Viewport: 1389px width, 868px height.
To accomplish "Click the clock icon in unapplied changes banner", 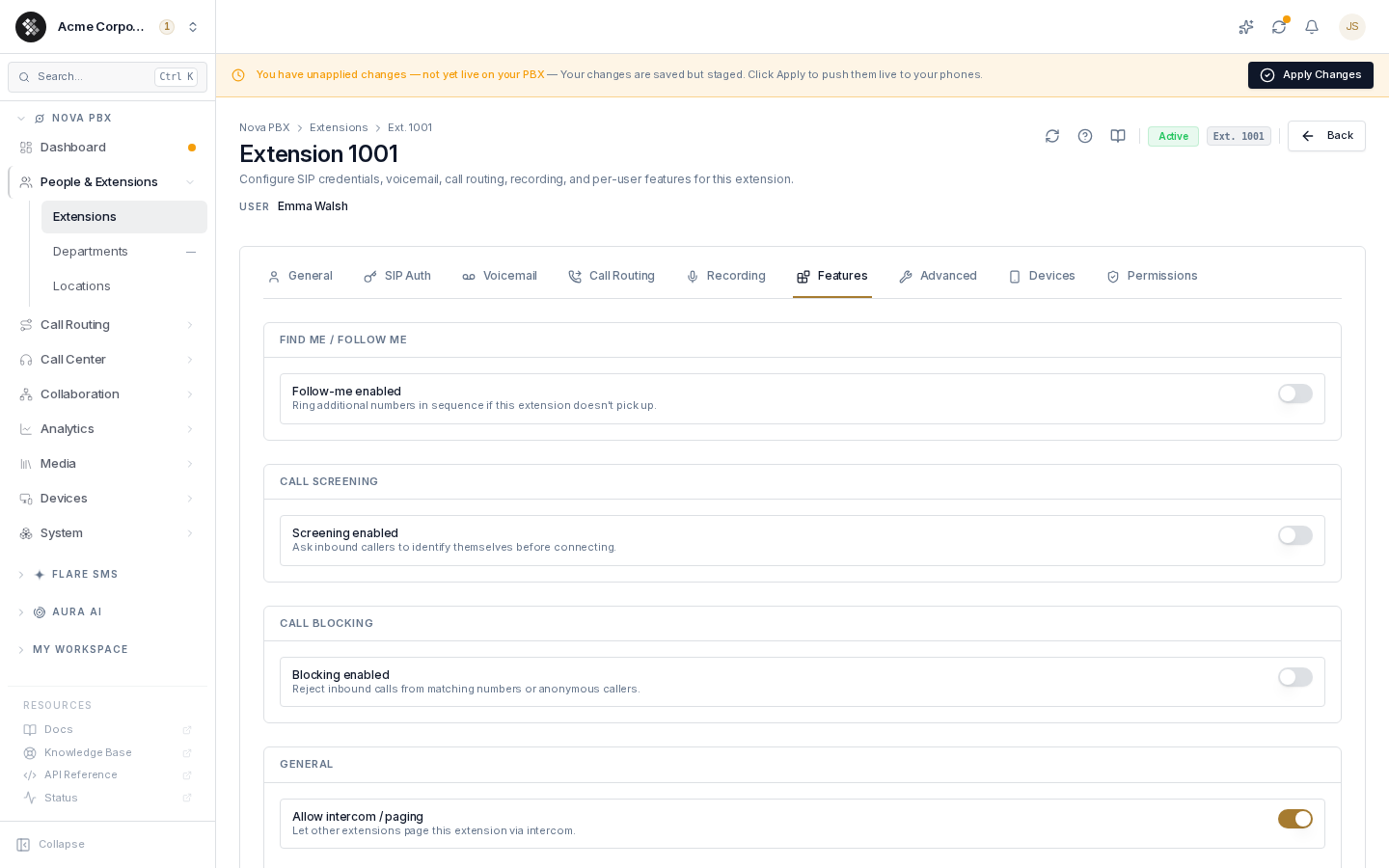I will point(238,75).
